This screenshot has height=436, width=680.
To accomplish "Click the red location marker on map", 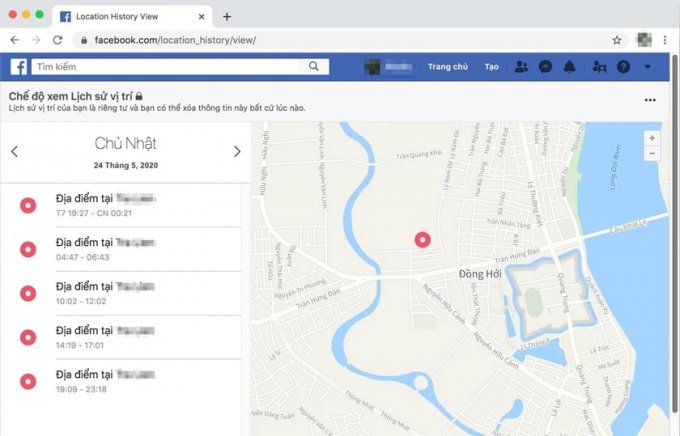I will 422,240.
